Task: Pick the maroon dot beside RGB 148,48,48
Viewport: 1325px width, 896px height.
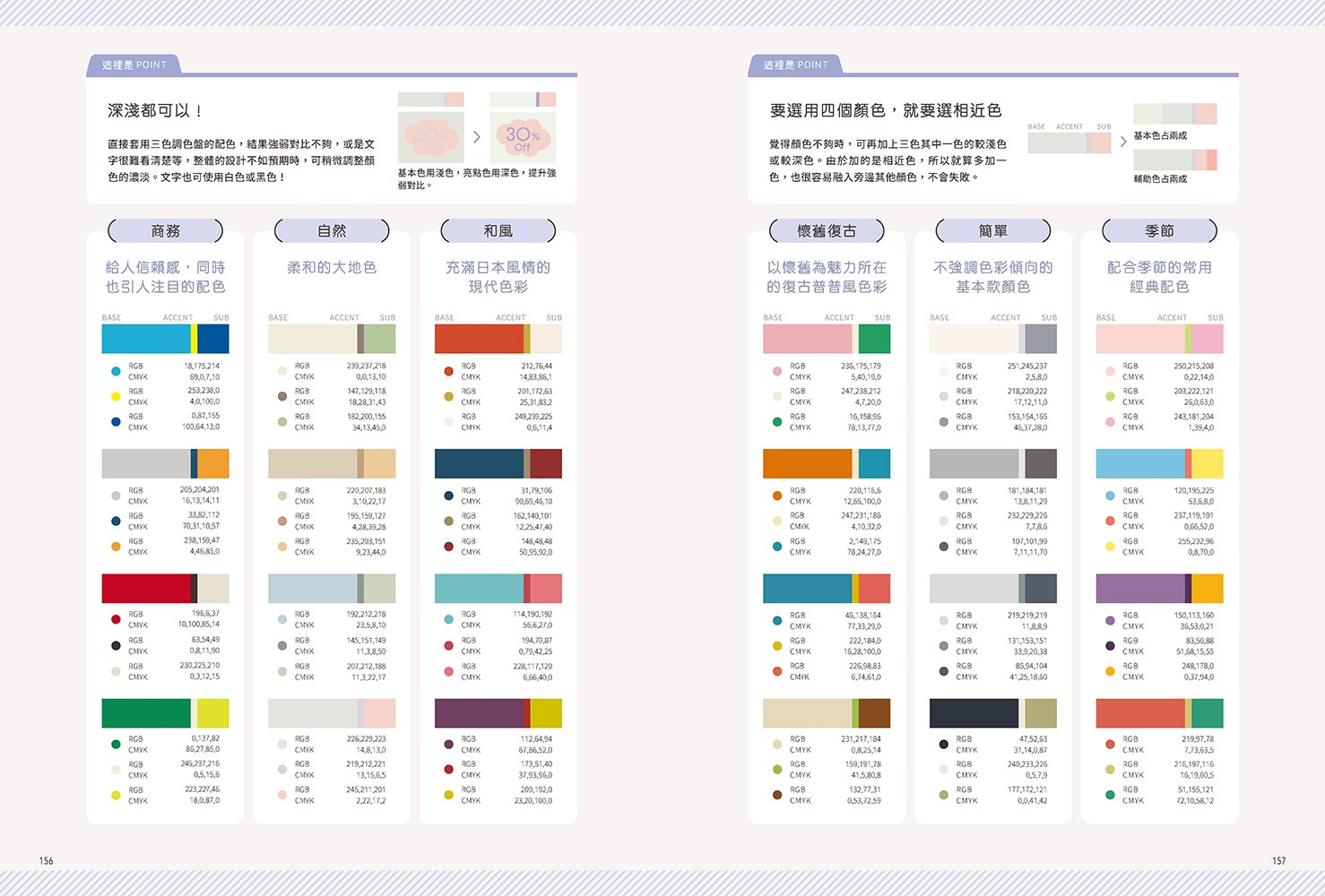Action: (449, 546)
